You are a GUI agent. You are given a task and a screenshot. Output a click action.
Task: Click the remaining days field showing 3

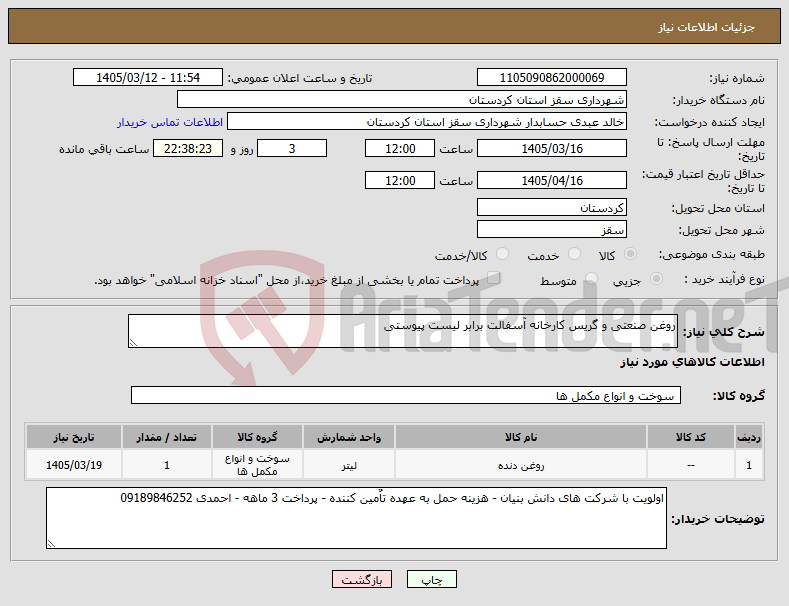click(x=292, y=148)
